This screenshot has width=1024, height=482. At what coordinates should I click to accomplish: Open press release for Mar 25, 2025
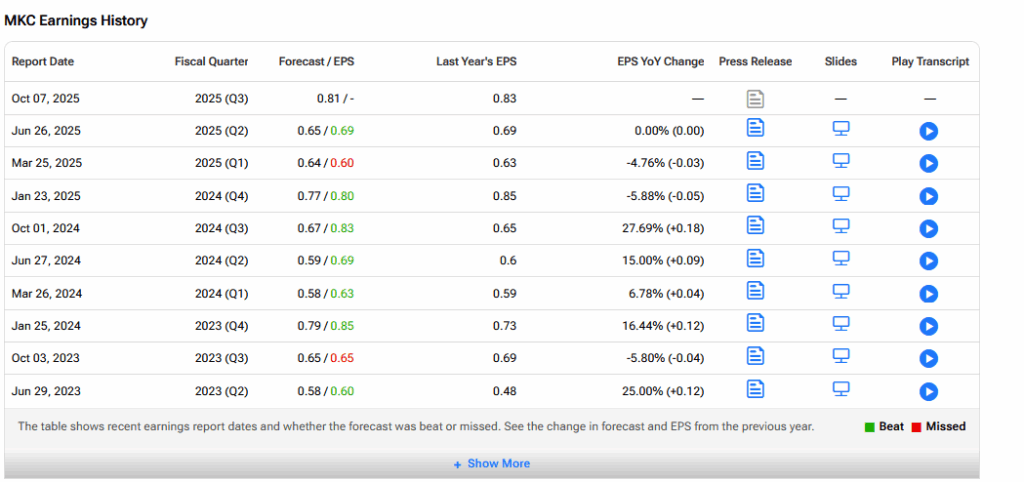tap(755, 161)
